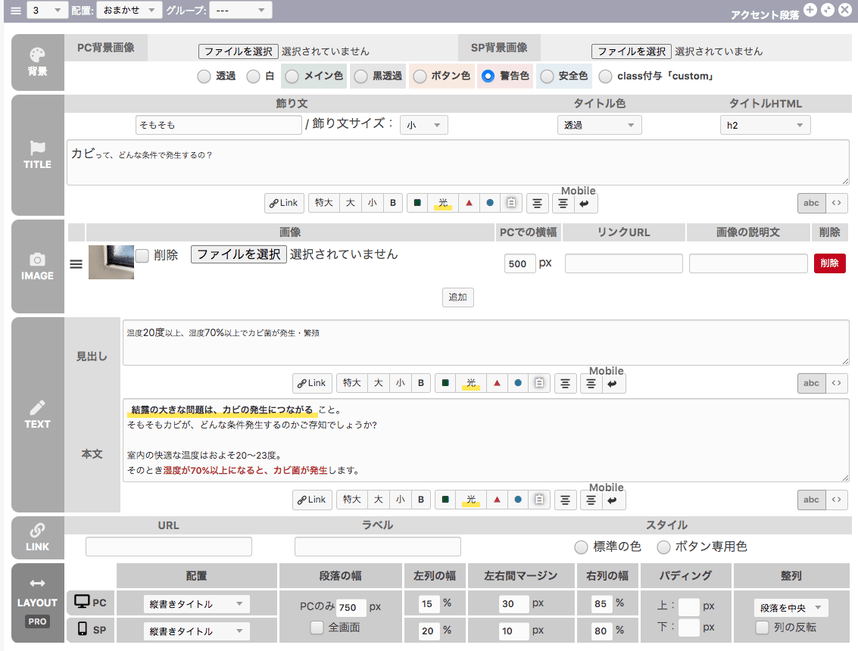The width and height of the screenshot is (858, 651).
Task: Switch the title editor to HTML code view
Action: click(836, 203)
